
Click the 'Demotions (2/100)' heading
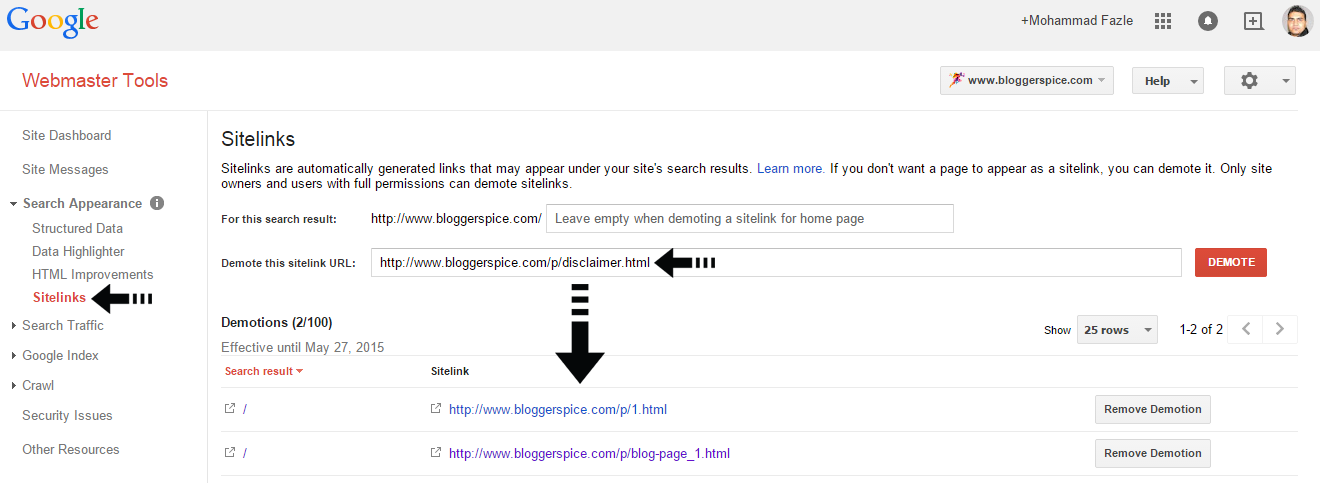click(276, 322)
